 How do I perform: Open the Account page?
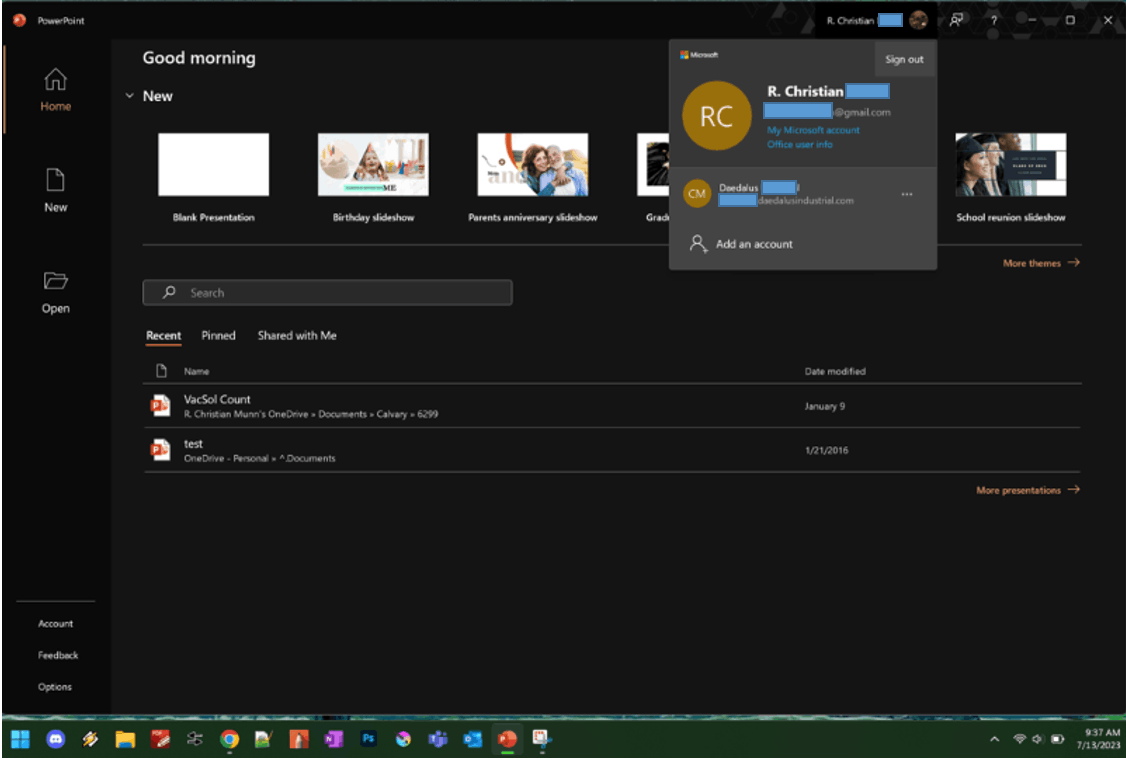(55, 624)
